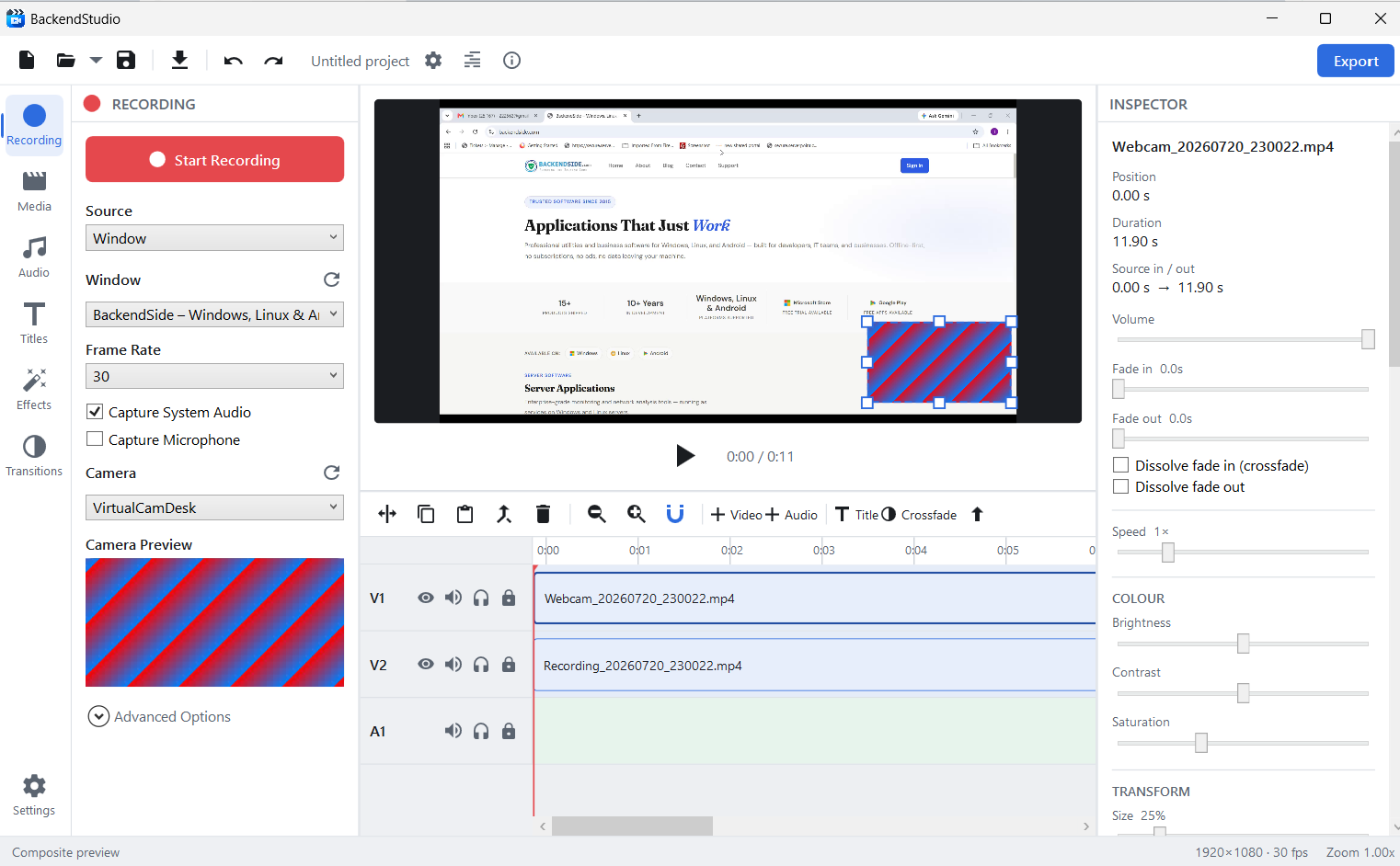Mute track V1 speaker icon
This screenshot has width=1400, height=866.
pyautogui.click(x=453, y=598)
